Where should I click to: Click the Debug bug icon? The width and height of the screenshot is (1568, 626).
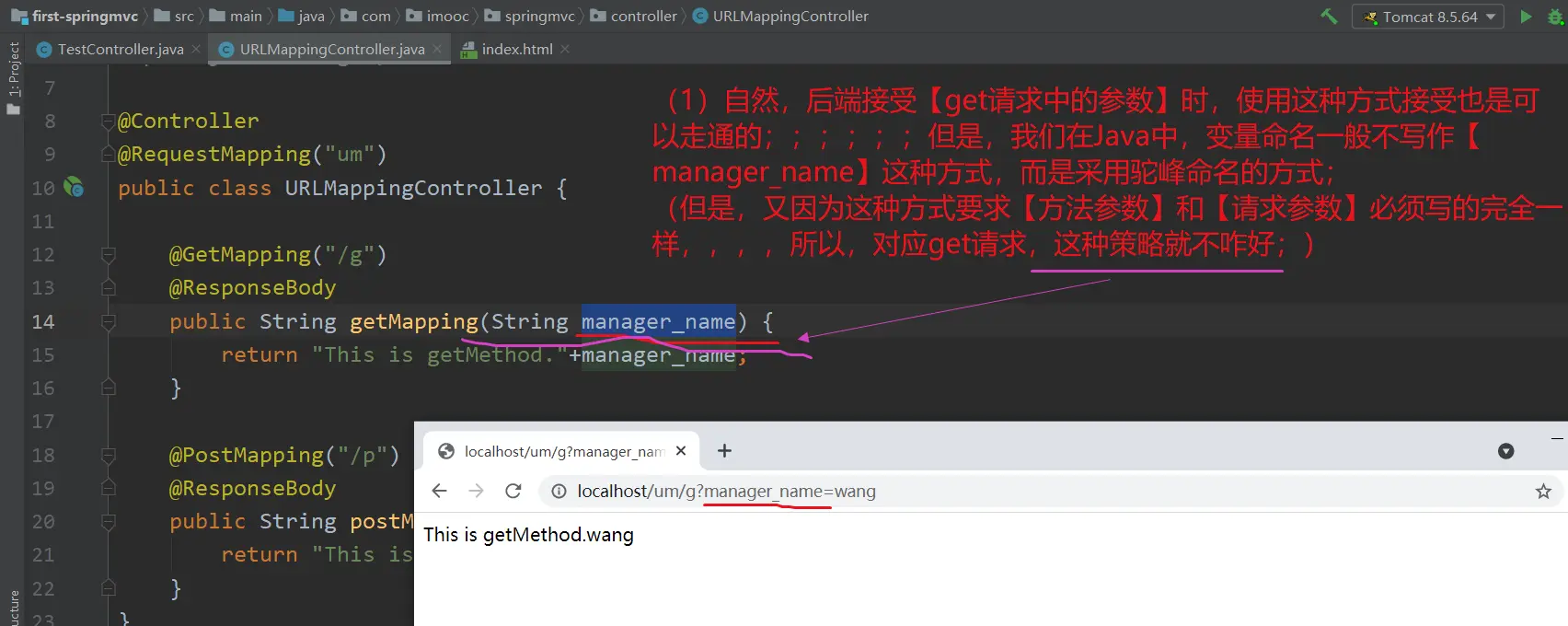(x=1556, y=17)
